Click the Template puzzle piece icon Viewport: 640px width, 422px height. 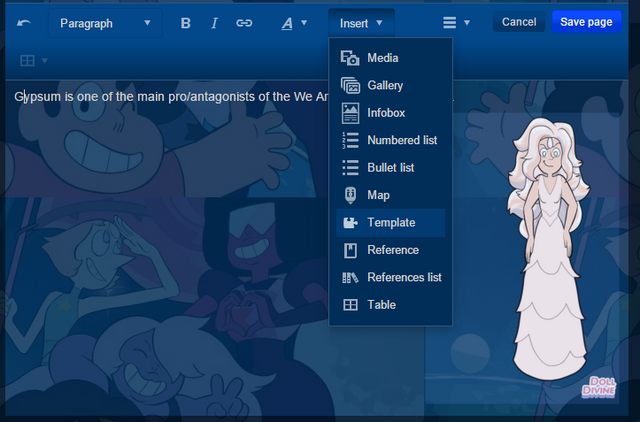coord(350,223)
